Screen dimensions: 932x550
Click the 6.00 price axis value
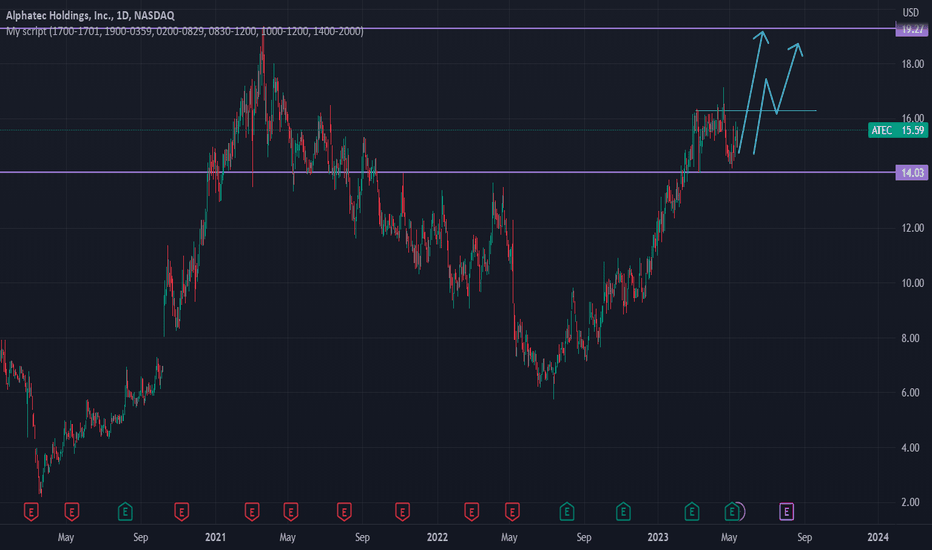tap(910, 393)
